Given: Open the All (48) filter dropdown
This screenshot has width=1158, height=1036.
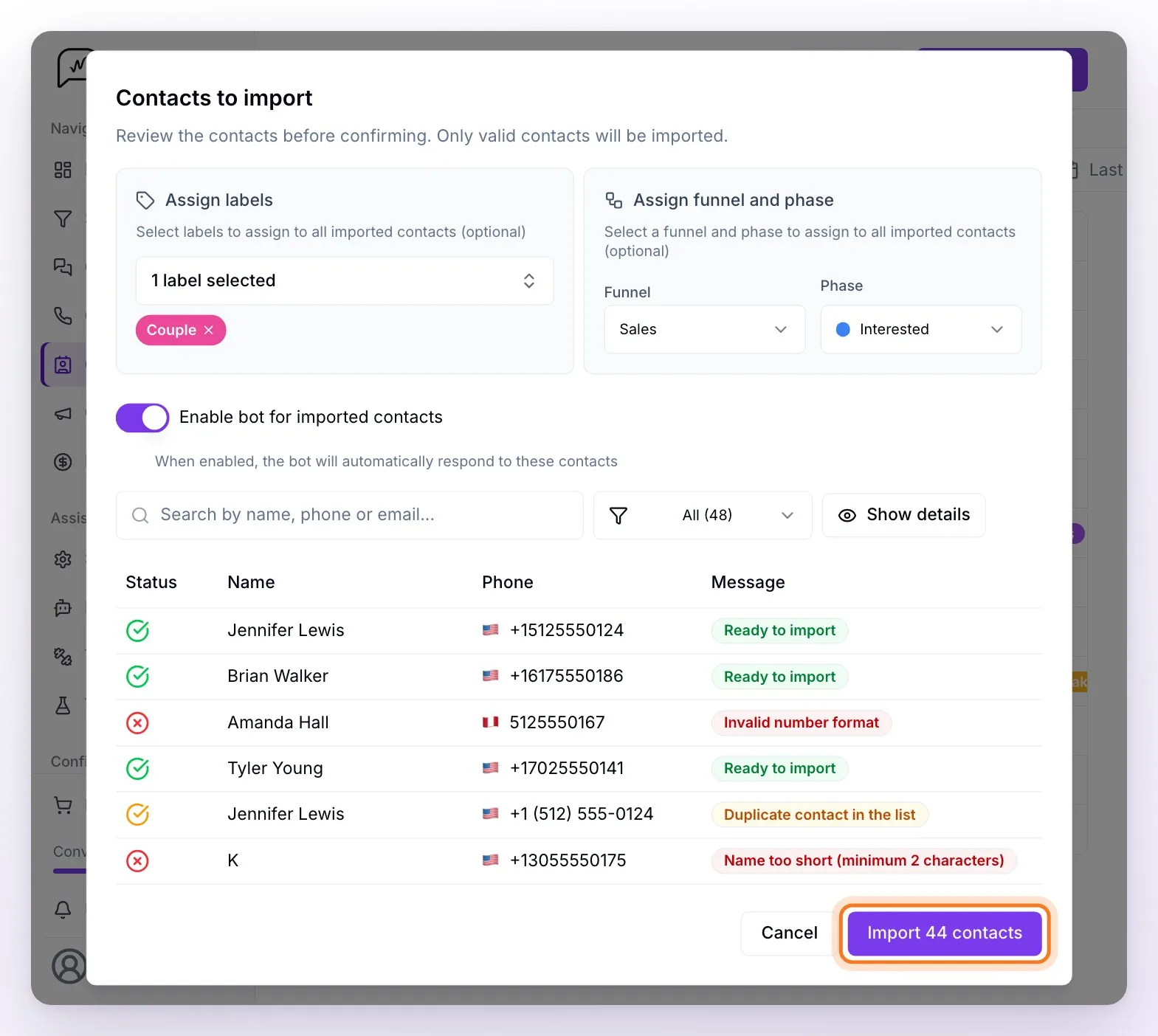Looking at the screenshot, I should (703, 515).
